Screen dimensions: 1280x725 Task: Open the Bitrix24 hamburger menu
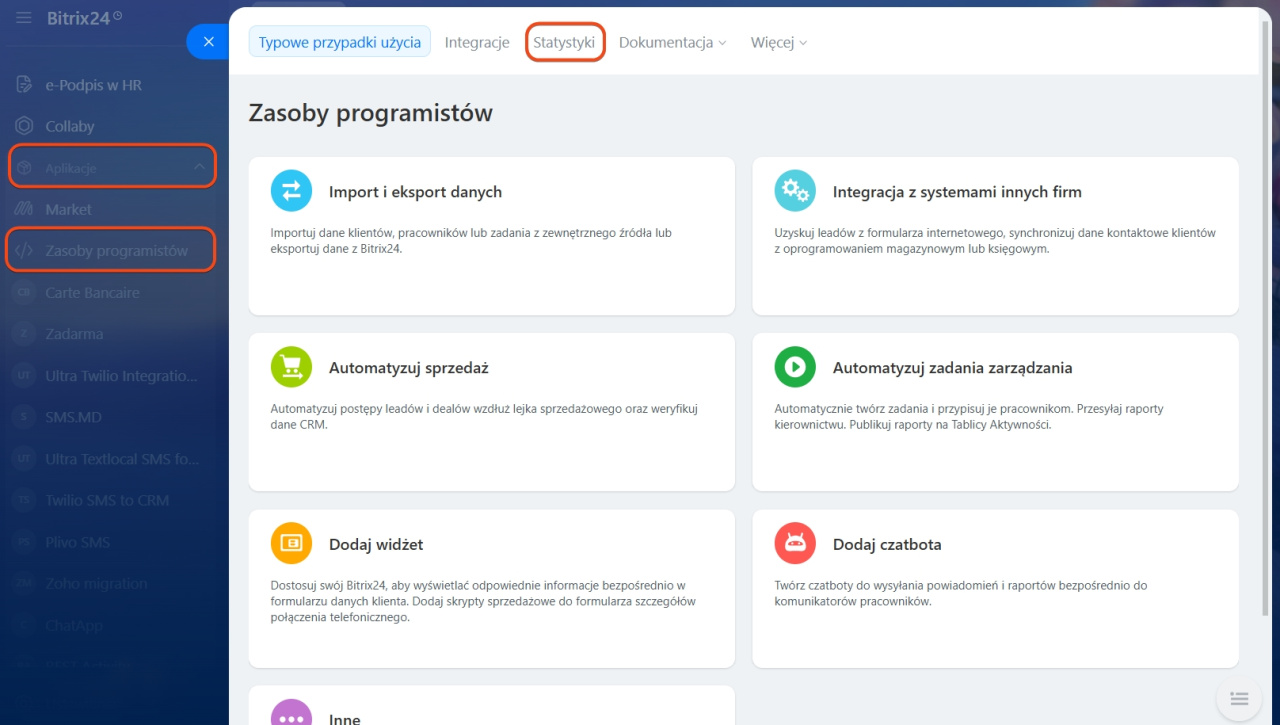pos(24,18)
